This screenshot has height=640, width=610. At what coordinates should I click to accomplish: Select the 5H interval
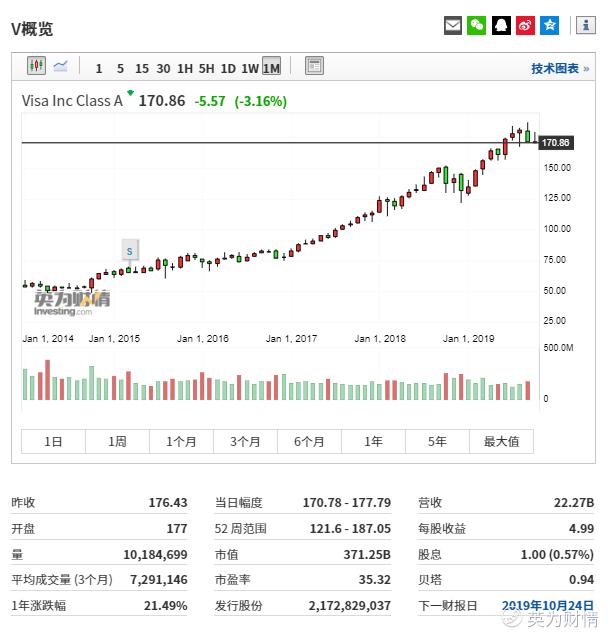[x=206, y=68]
